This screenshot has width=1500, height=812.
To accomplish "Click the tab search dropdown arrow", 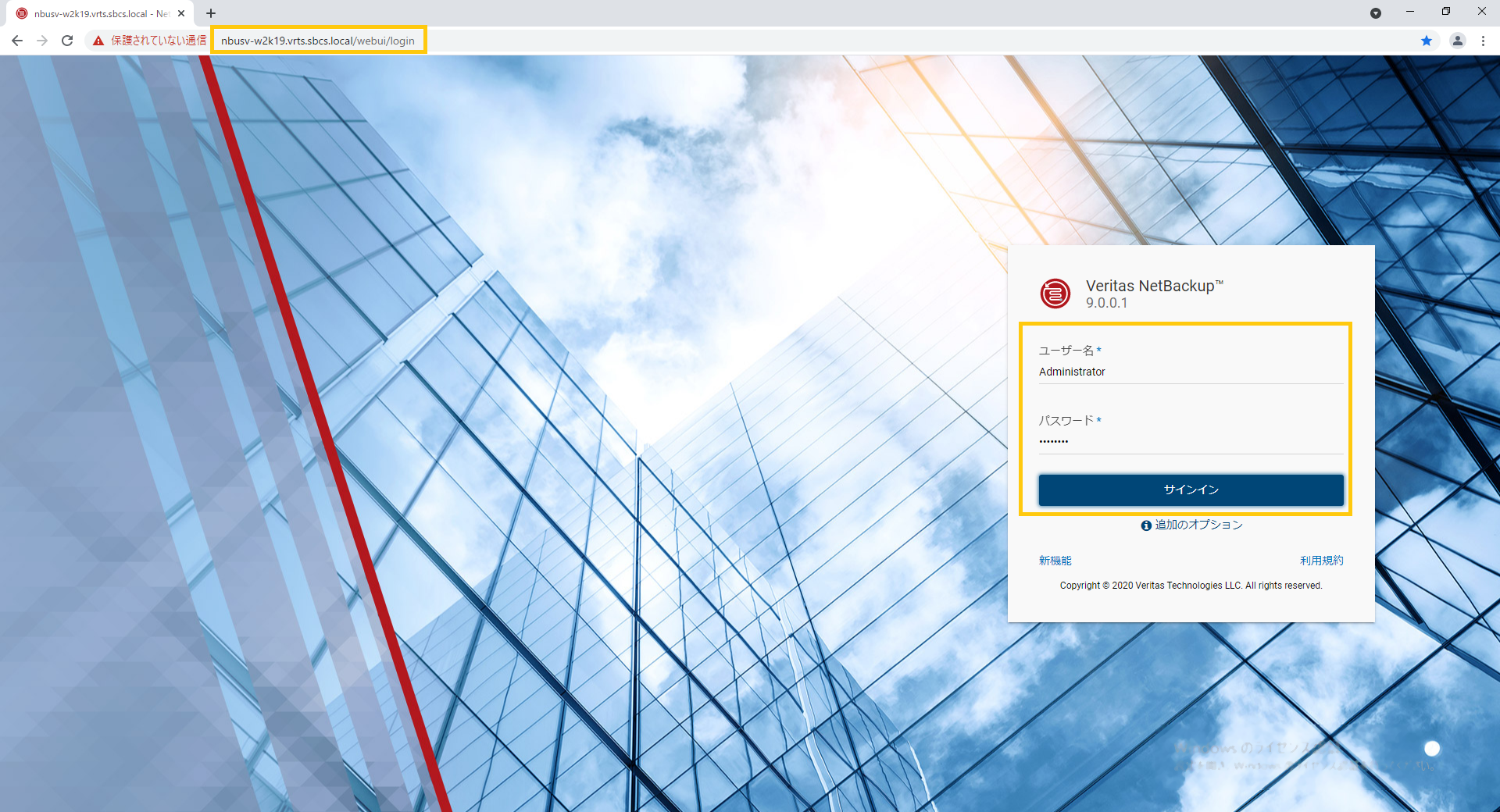I will [1376, 13].
